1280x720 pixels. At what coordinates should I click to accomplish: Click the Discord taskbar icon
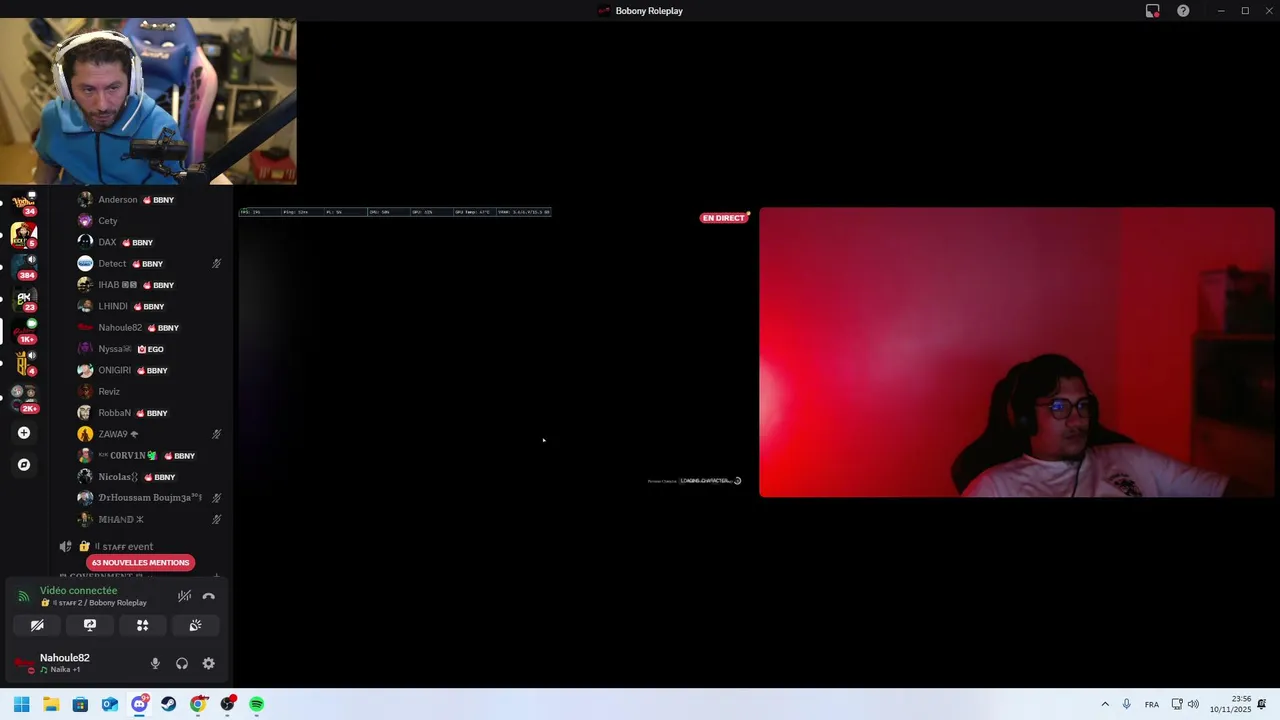(x=139, y=704)
